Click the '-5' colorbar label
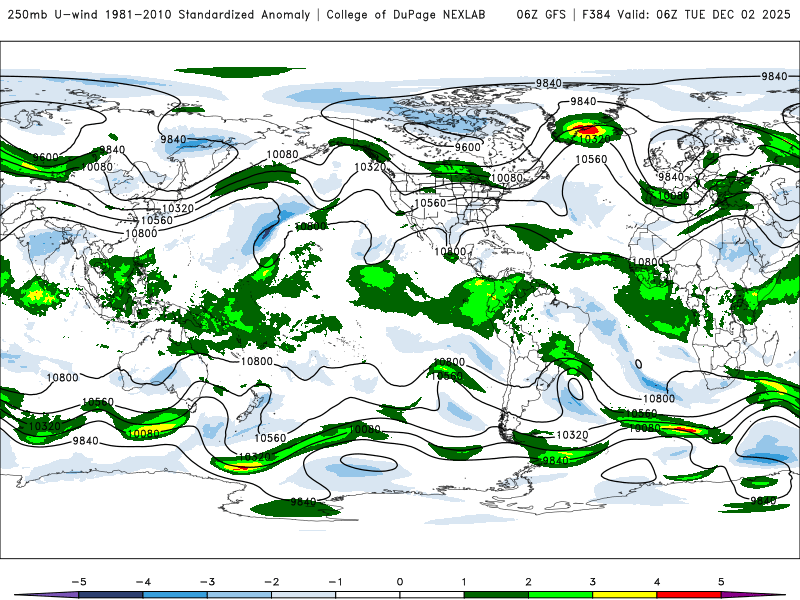Image resolution: width=800 pixels, height=600 pixels. [x=79, y=582]
